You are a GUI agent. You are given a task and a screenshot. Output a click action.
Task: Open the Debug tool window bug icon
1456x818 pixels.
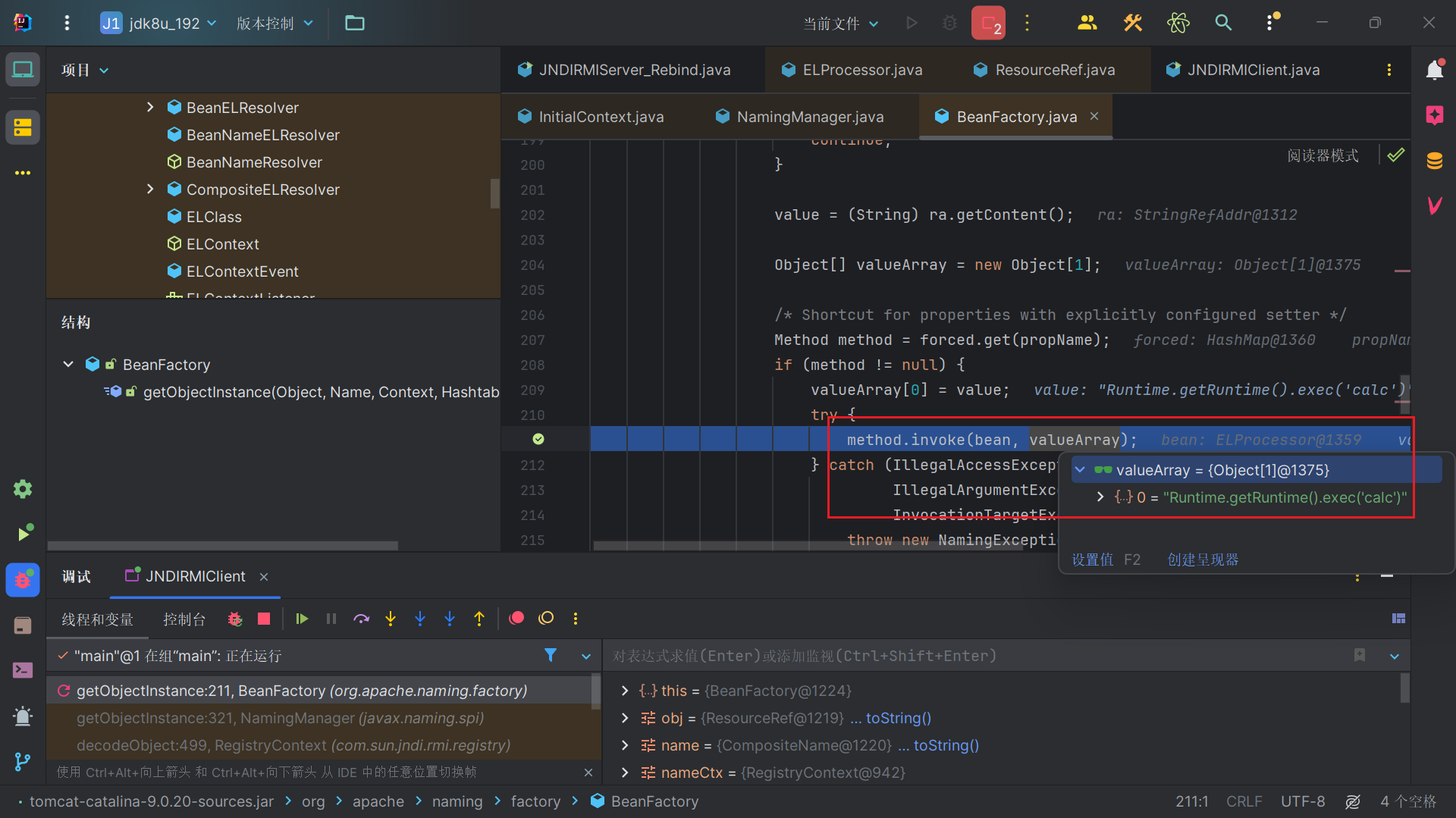(23, 580)
